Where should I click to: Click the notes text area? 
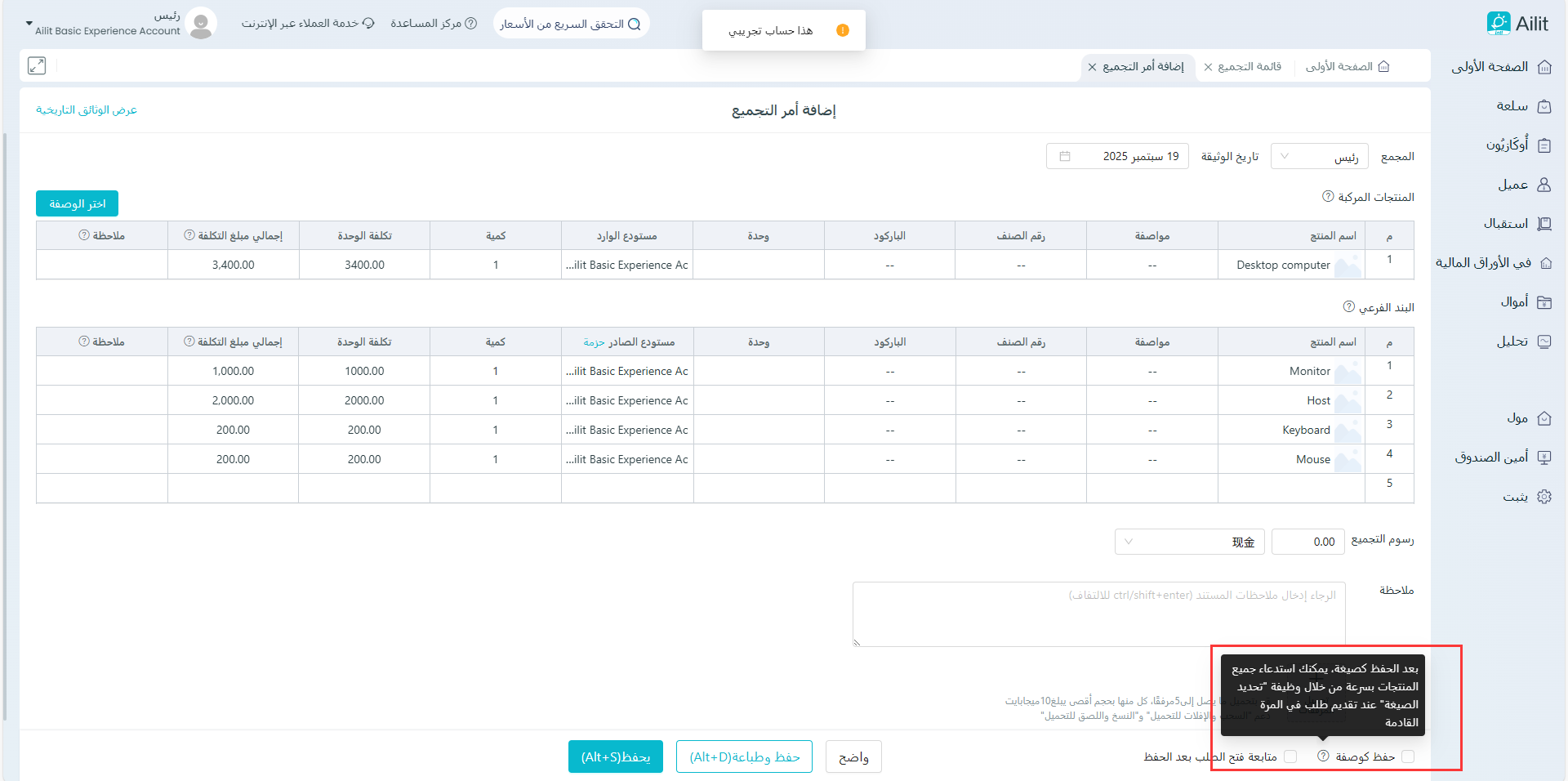coord(1098,614)
